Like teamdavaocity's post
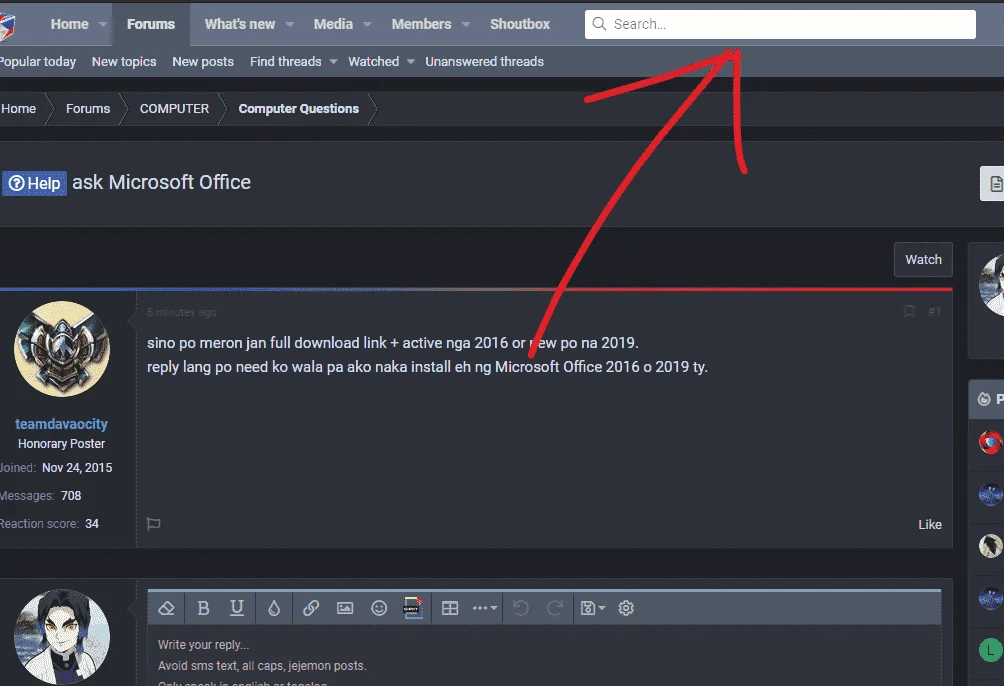 pos(930,525)
